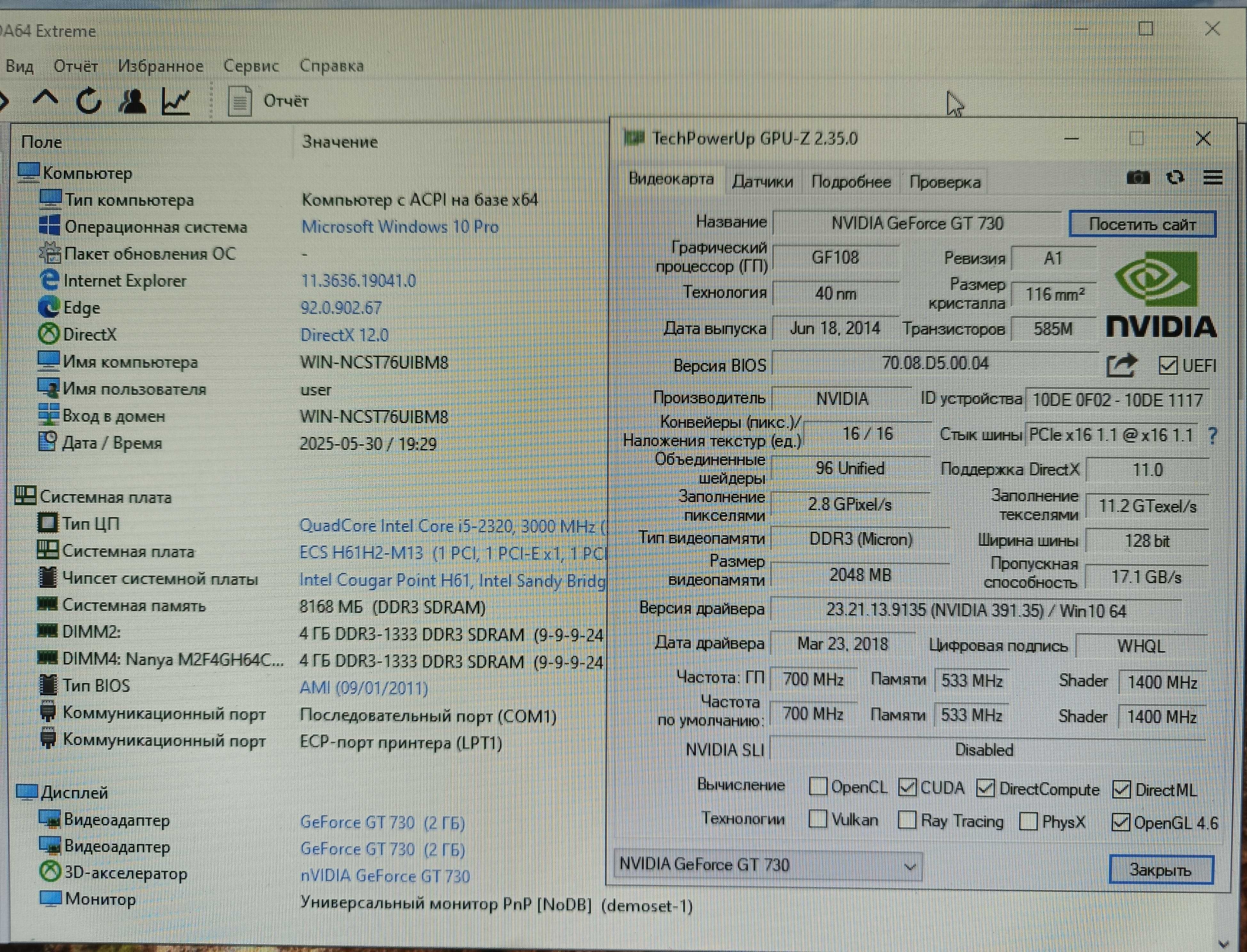Image resolution: width=1247 pixels, height=952 pixels.
Task: Toggle the DirectCompute checkbox
Action: tap(986, 788)
